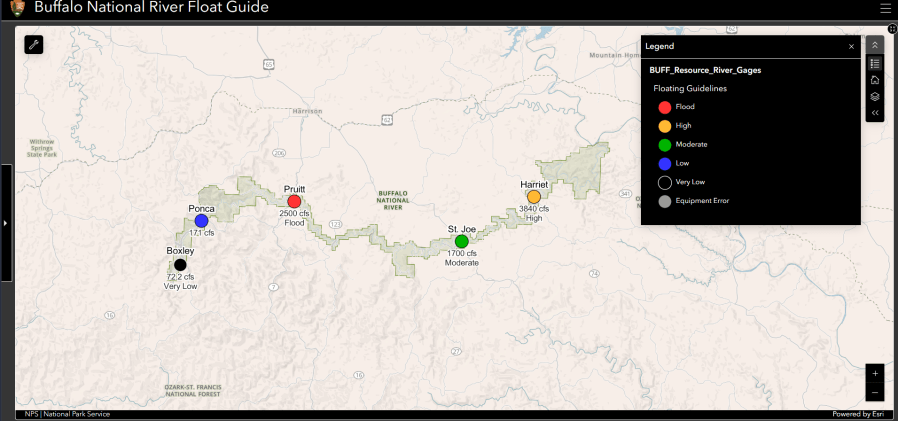Click the 'Pruitt' gauge name label
The image size is (898, 421).
coord(294,189)
